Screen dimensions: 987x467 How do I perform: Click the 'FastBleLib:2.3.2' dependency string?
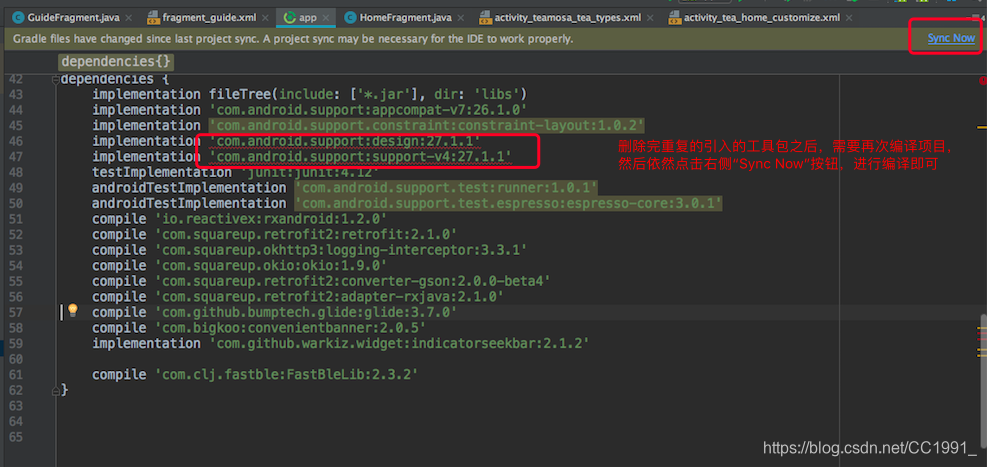(286, 374)
